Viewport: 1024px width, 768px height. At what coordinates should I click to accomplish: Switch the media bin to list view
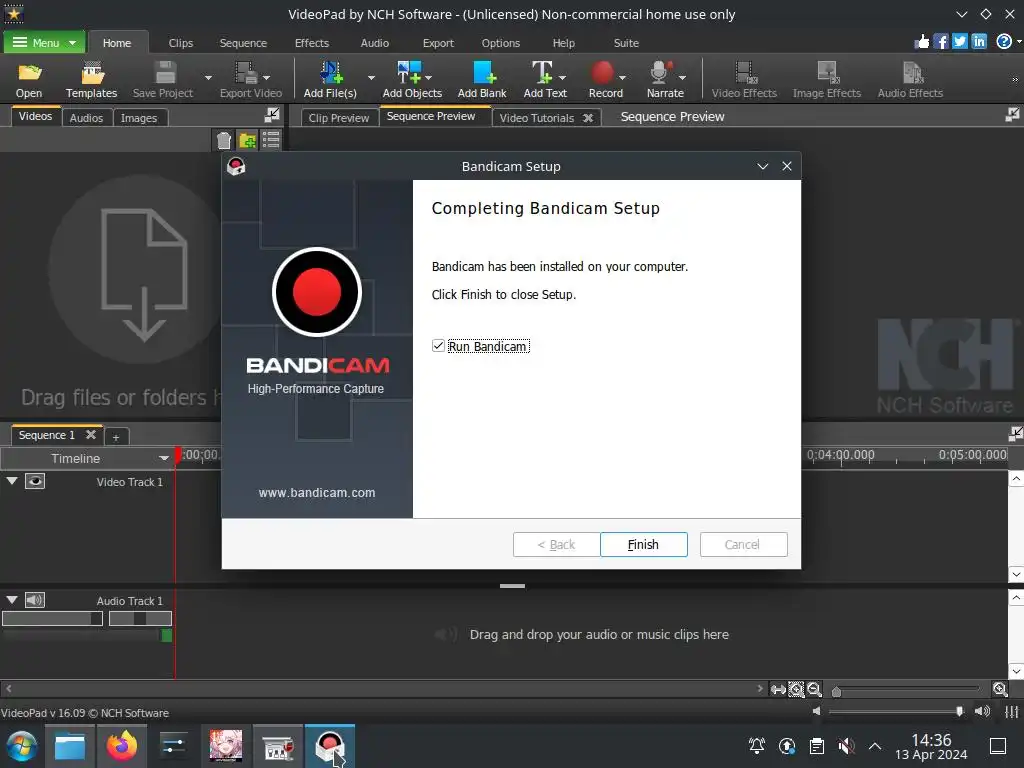pos(271,140)
